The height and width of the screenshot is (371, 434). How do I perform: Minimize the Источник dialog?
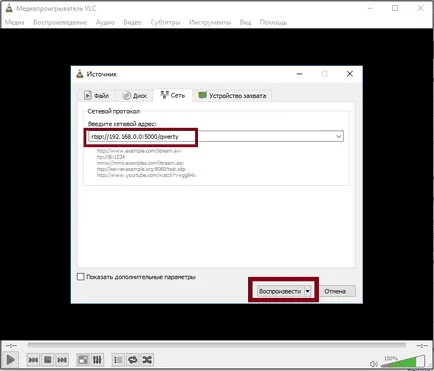click(300, 74)
